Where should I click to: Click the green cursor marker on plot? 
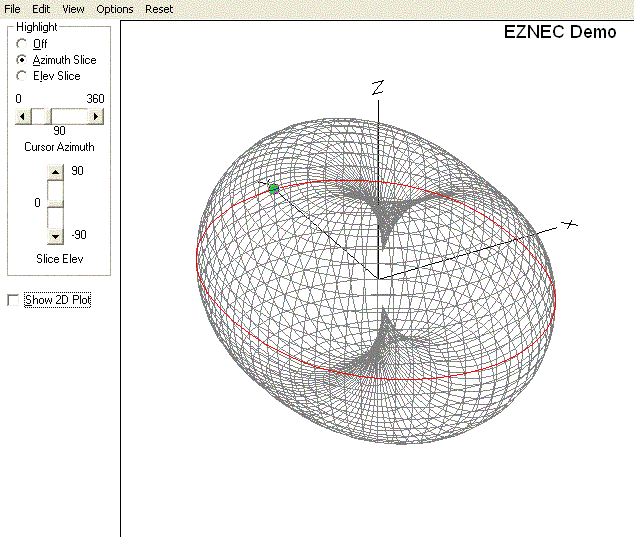[x=273, y=188]
